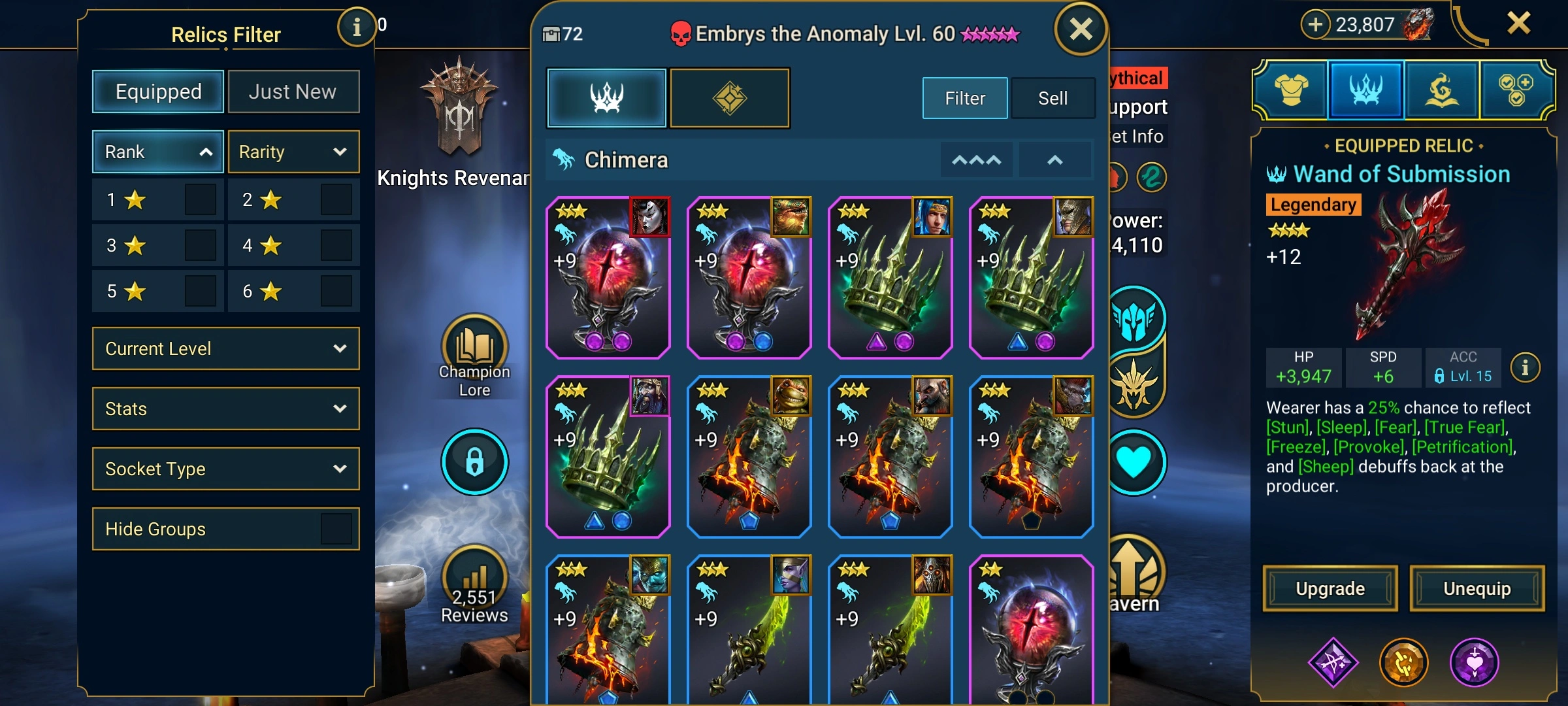Click the Unequip button
Image resolution: width=1568 pixels, height=706 pixels.
[1477, 588]
